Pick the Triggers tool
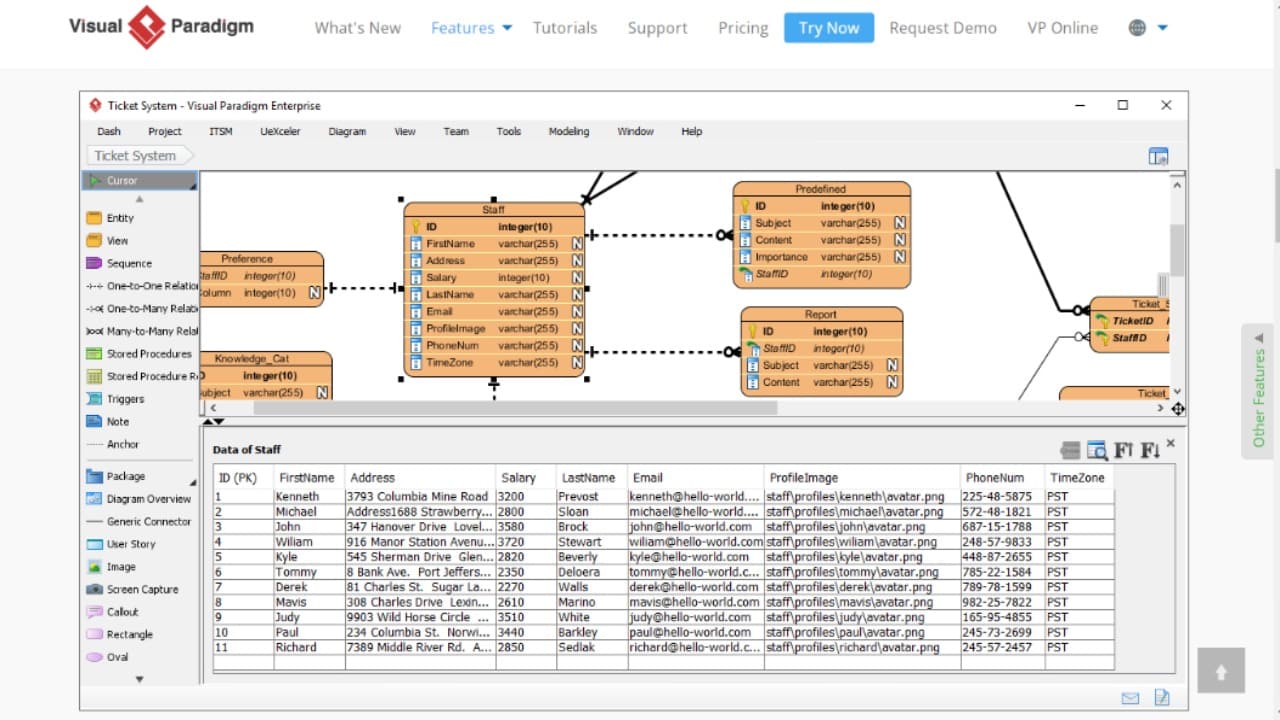The image size is (1280, 720). click(x=115, y=399)
